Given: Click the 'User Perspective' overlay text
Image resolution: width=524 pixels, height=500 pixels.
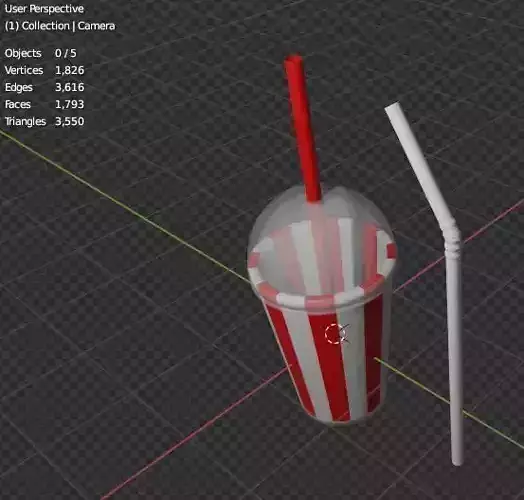Looking at the screenshot, I should point(44,9).
